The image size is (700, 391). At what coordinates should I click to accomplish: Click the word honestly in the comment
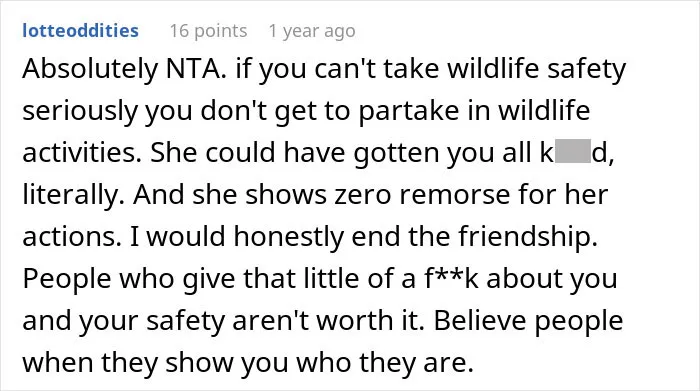coord(289,237)
